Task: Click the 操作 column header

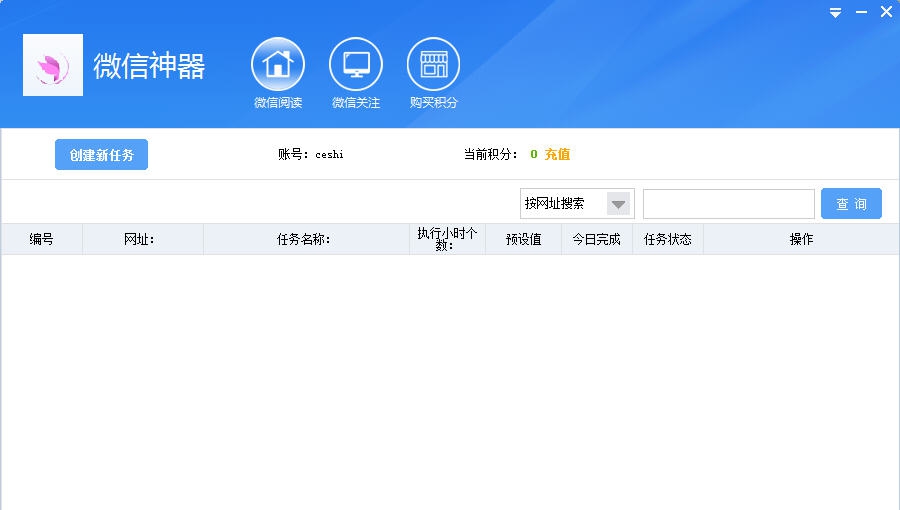Action: pyautogui.click(x=801, y=239)
